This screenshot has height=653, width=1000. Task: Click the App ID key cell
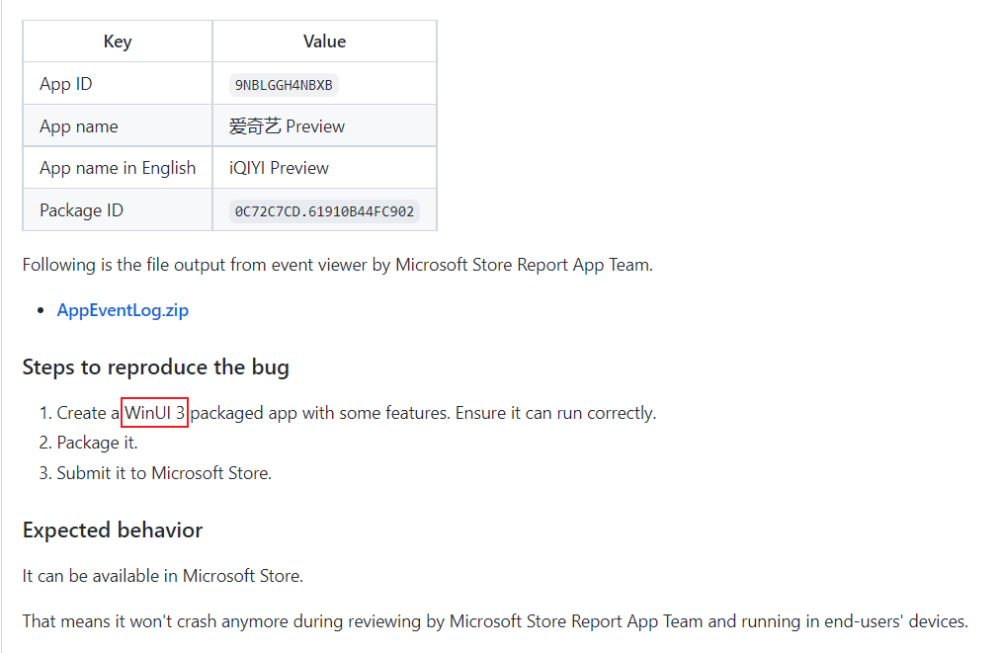(x=66, y=84)
